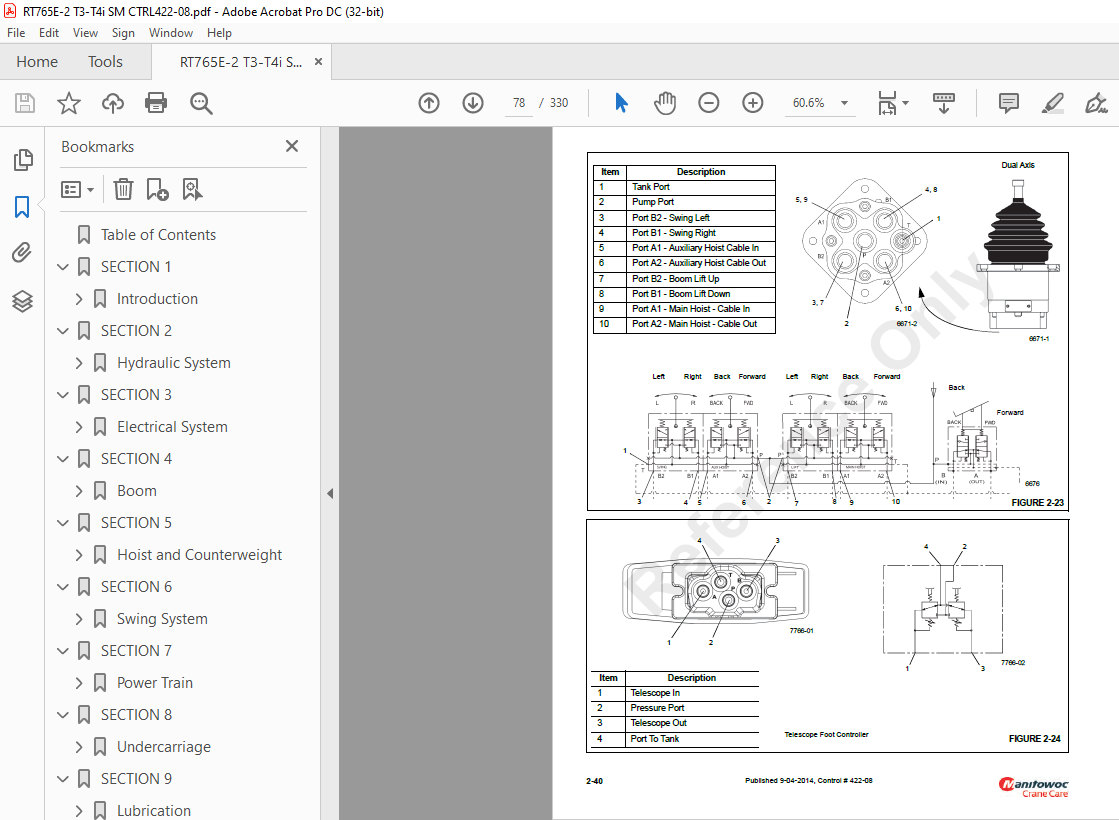The width and height of the screenshot is (1119, 820).
Task: Open the Window menu
Action: (x=171, y=33)
